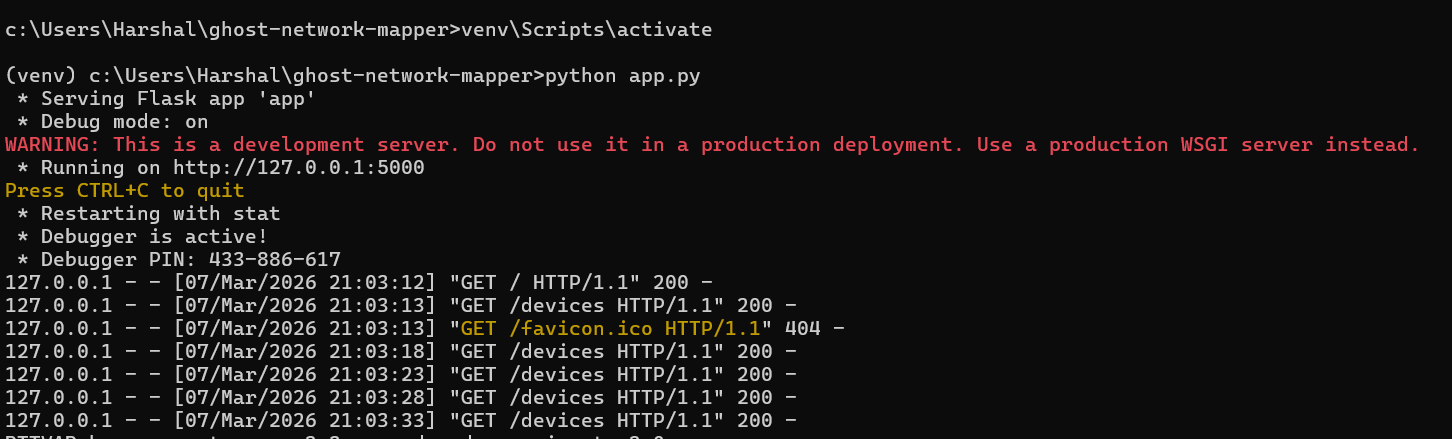Image resolution: width=1452 pixels, height=439 pixels.
Task: Click the GET /devices request logged at 21:03:23
Action: 585,374
